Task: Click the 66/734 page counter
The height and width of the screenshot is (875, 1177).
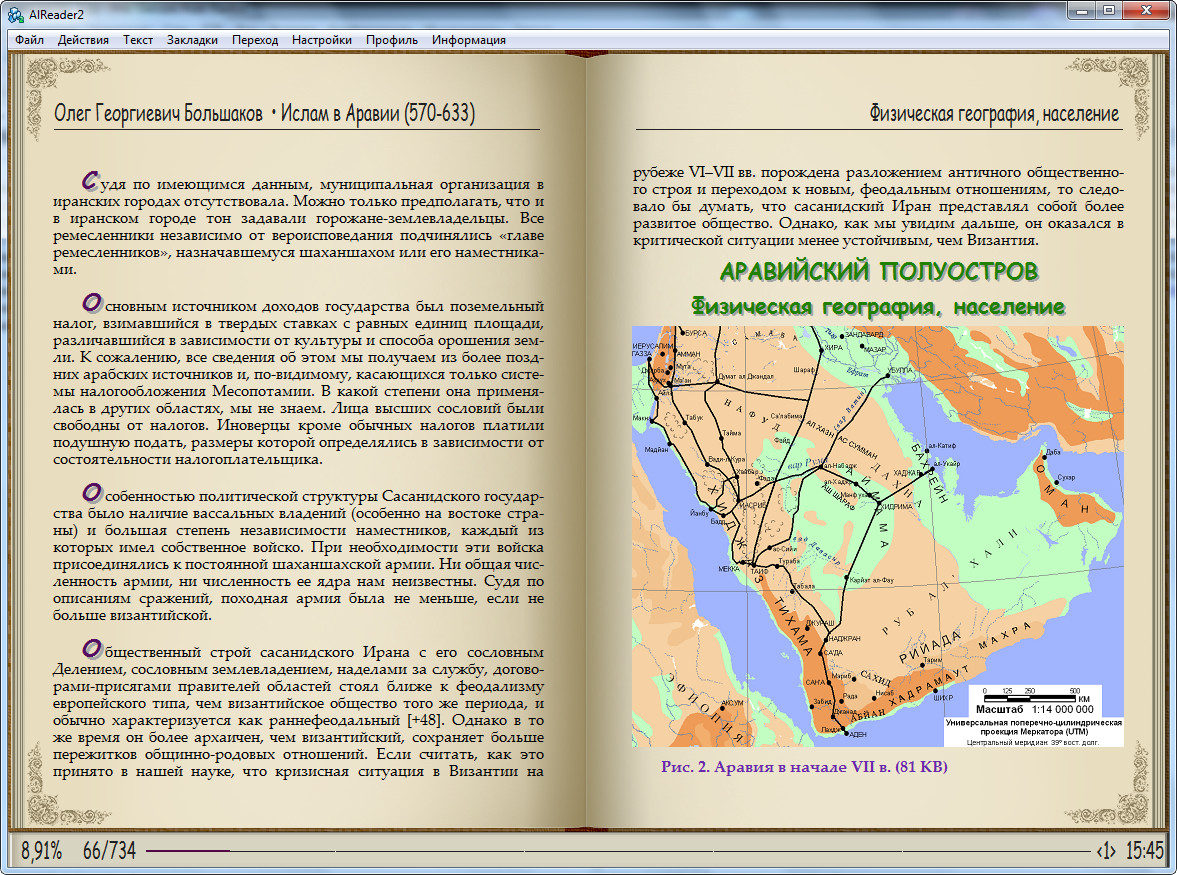Action: coord(109,851)
